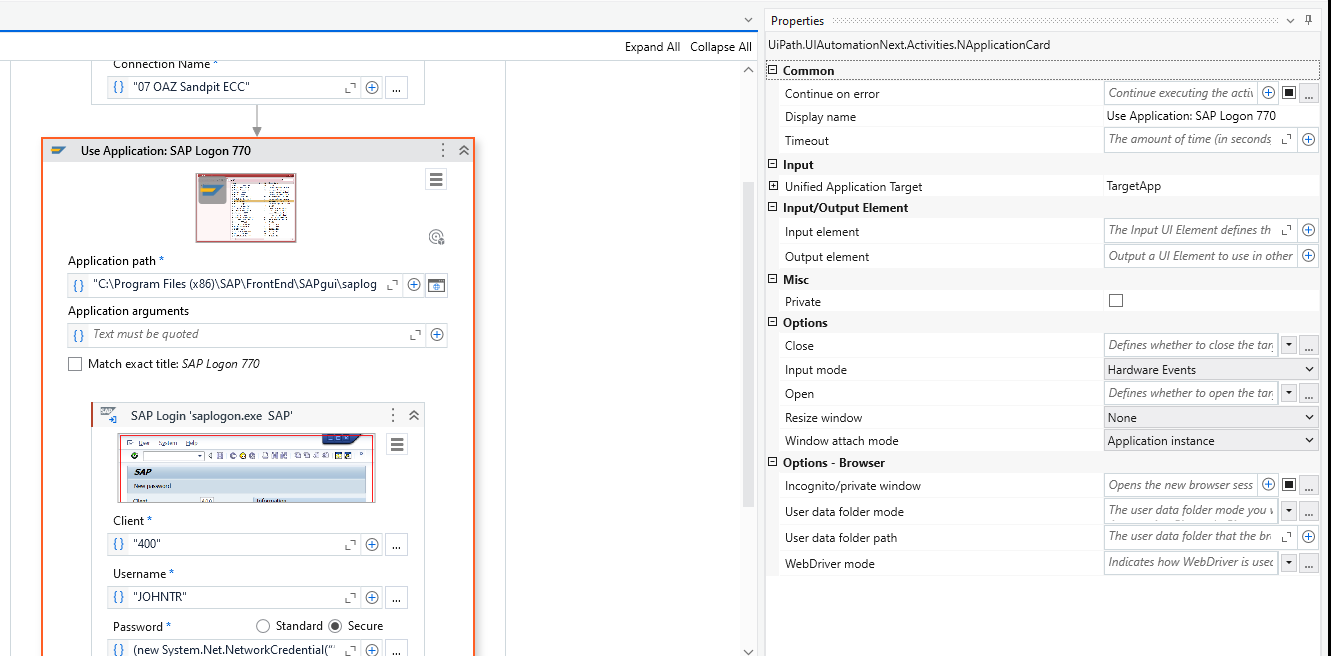Click plus icon for User data folder path
This screenshot has width=1331, height=656.
1309,537
